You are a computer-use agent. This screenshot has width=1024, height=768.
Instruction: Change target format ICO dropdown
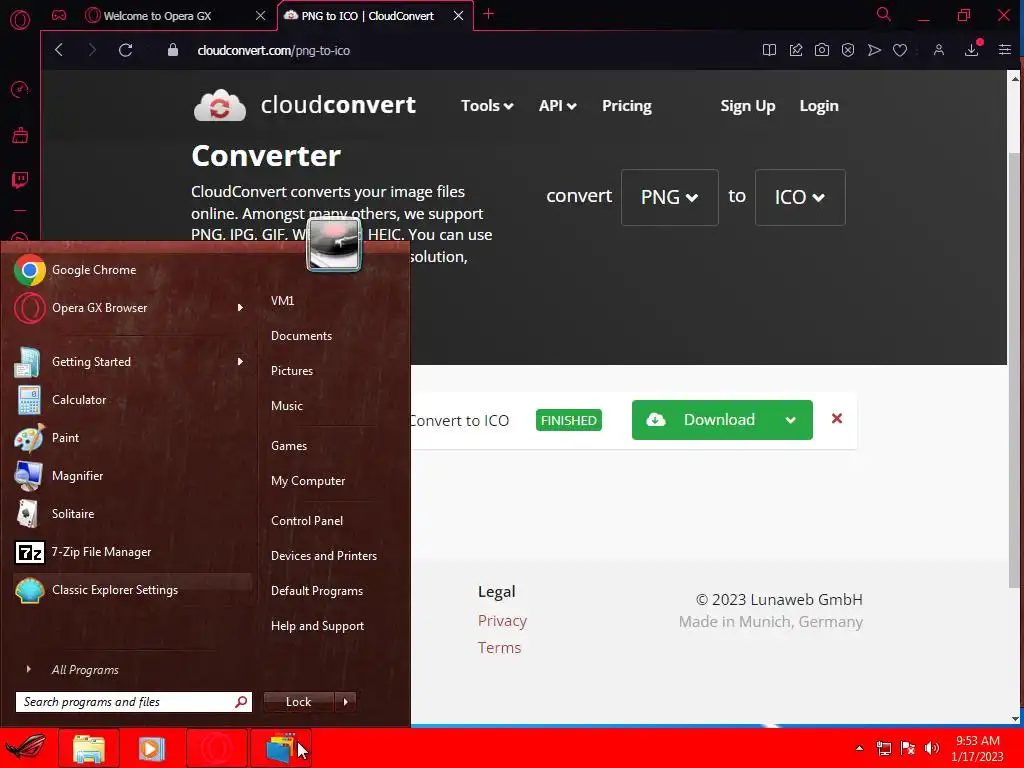(800, 197)
